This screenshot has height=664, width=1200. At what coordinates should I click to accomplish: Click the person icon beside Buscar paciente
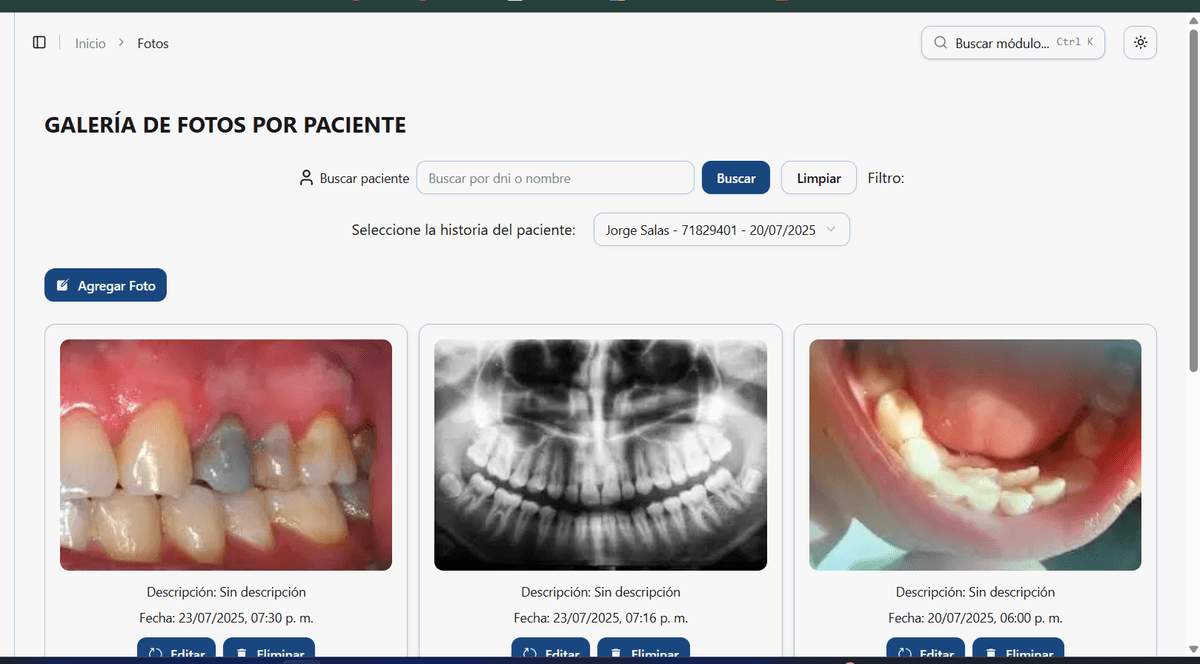click(305, 177)
